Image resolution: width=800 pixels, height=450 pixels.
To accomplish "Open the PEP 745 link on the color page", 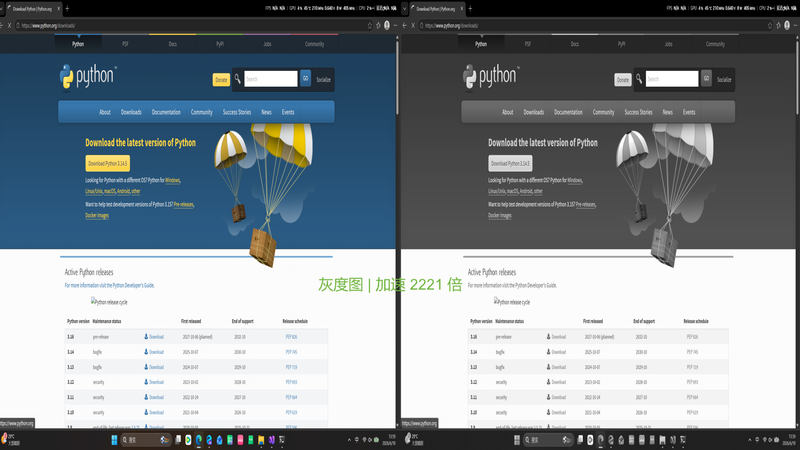I will click(x=291, y=352).
